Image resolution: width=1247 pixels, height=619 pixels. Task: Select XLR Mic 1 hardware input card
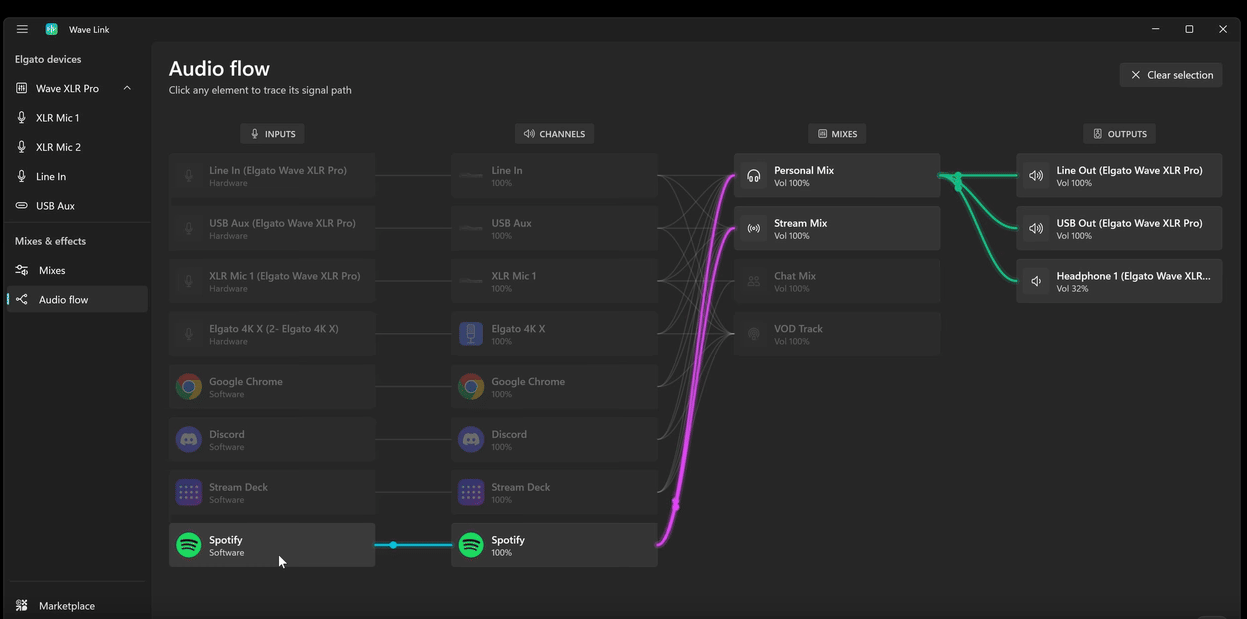[x=272, y=281]
